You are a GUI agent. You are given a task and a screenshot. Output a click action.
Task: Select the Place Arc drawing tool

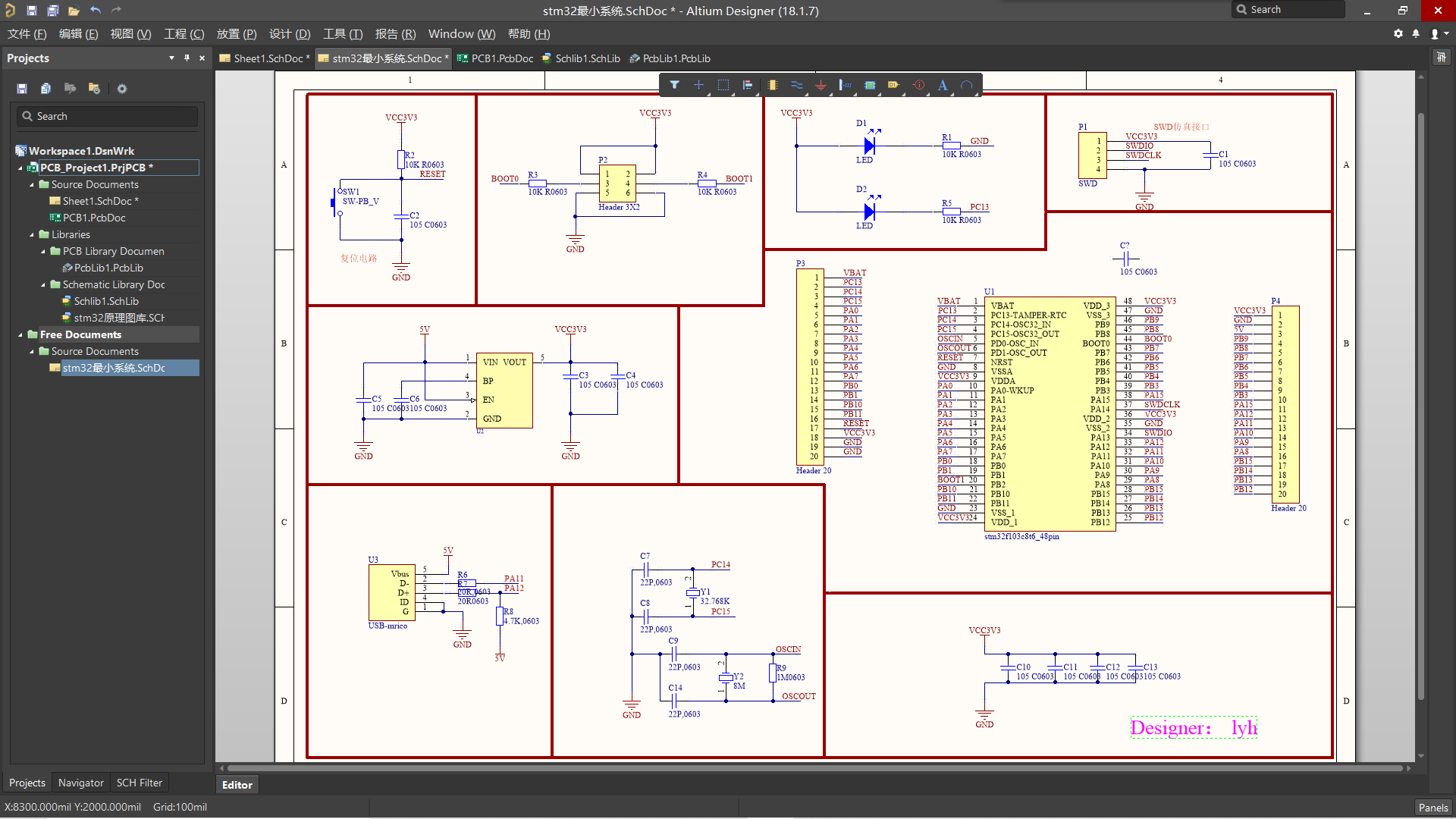pos(967,85)
